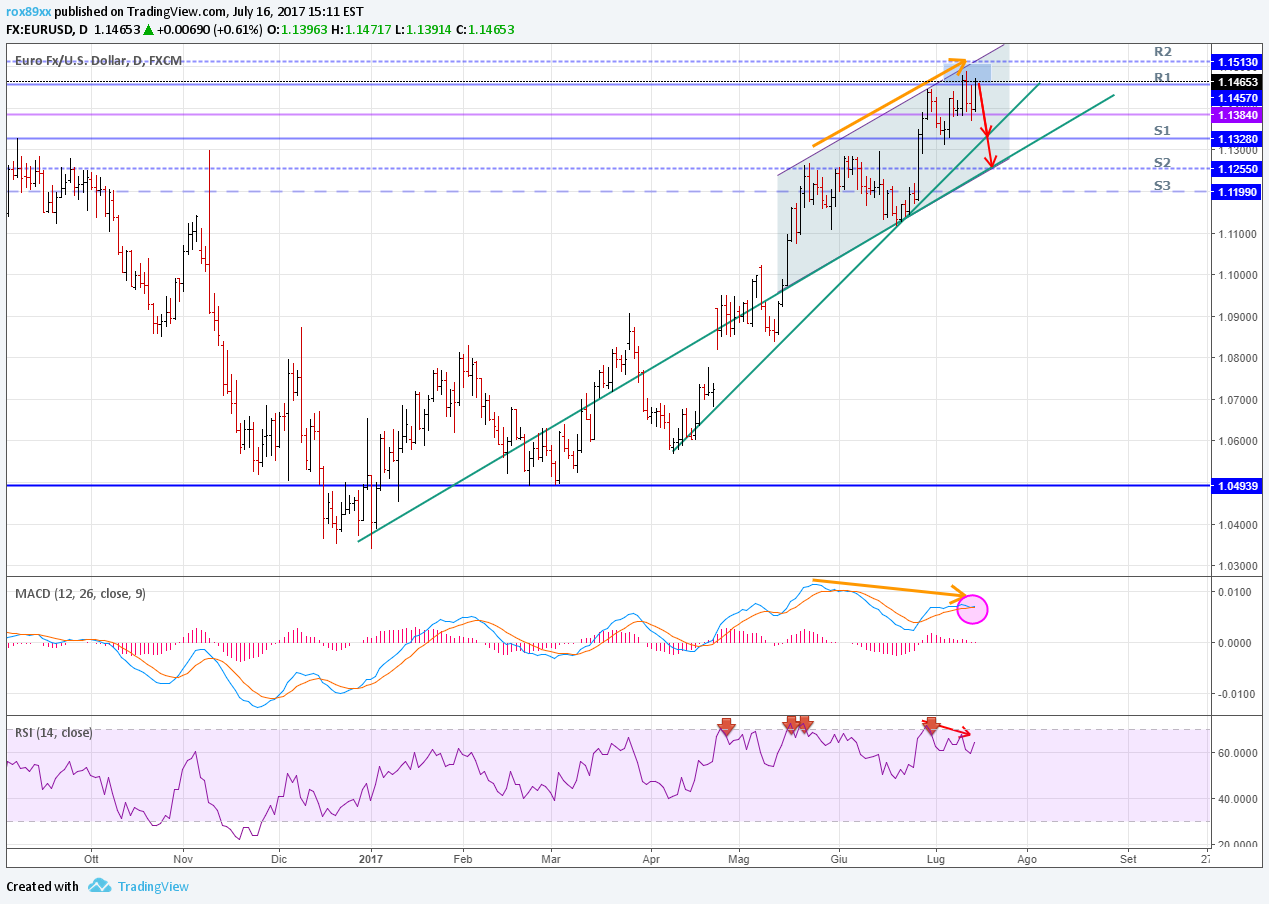Click the S2 support label
1269x904 pixels.
point(1162,162)
